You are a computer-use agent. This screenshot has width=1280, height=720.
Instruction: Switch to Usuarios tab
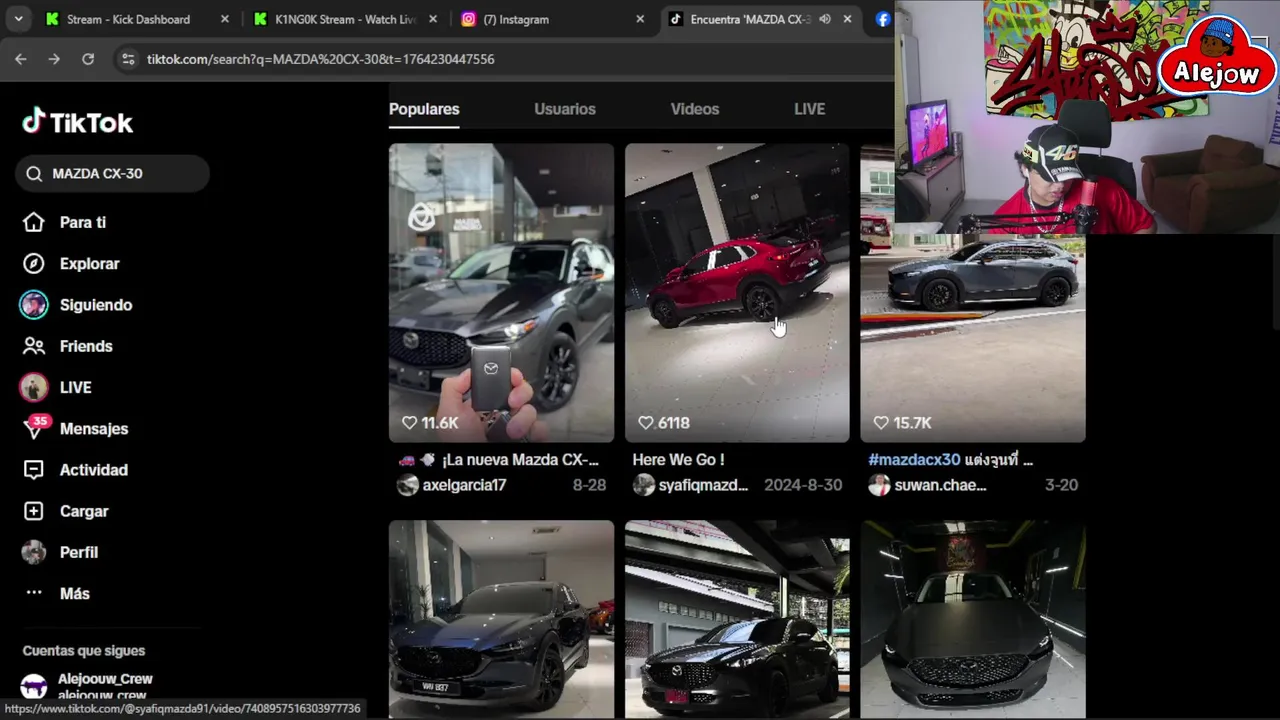pos(565,109)
